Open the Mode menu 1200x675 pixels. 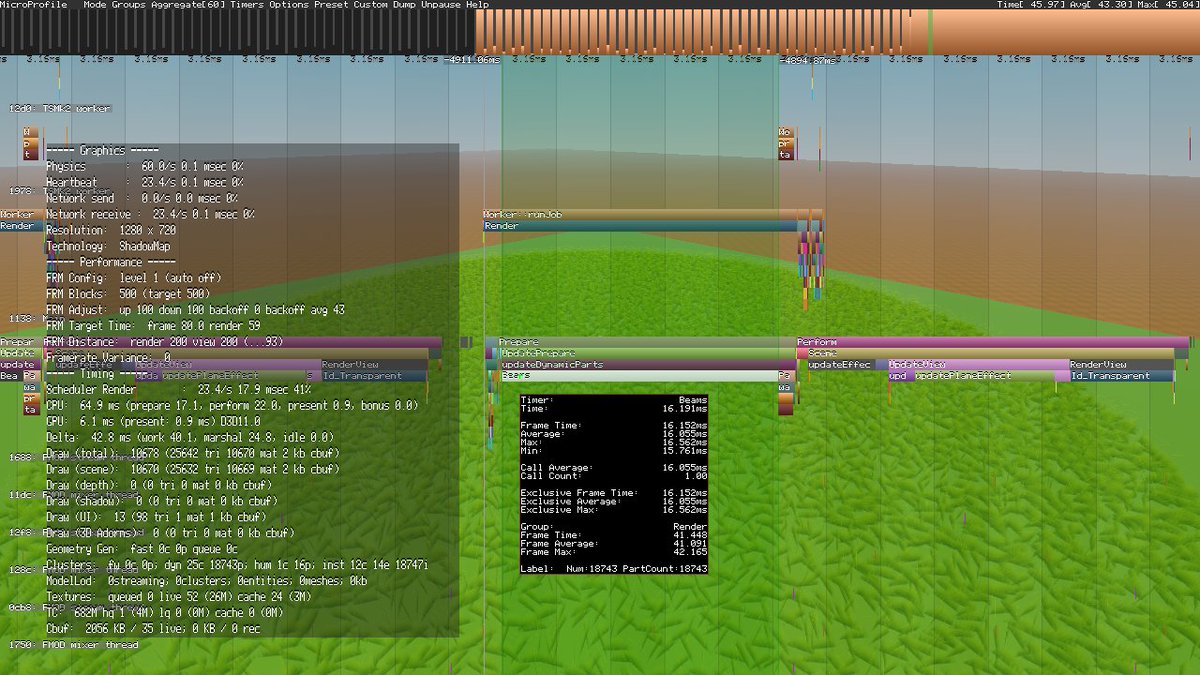[x=94, y=5]
